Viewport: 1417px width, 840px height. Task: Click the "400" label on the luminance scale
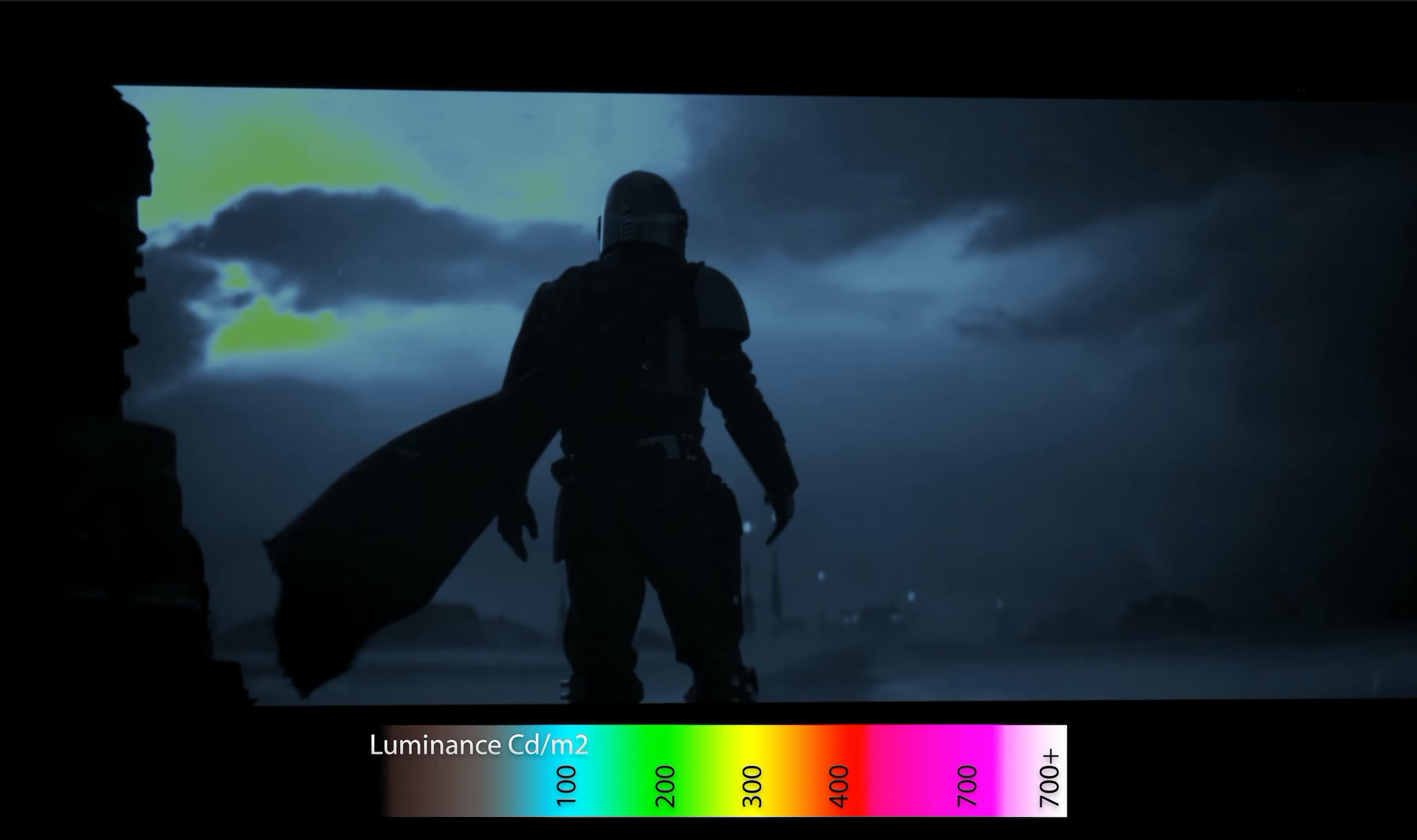(x=839, y=786)
